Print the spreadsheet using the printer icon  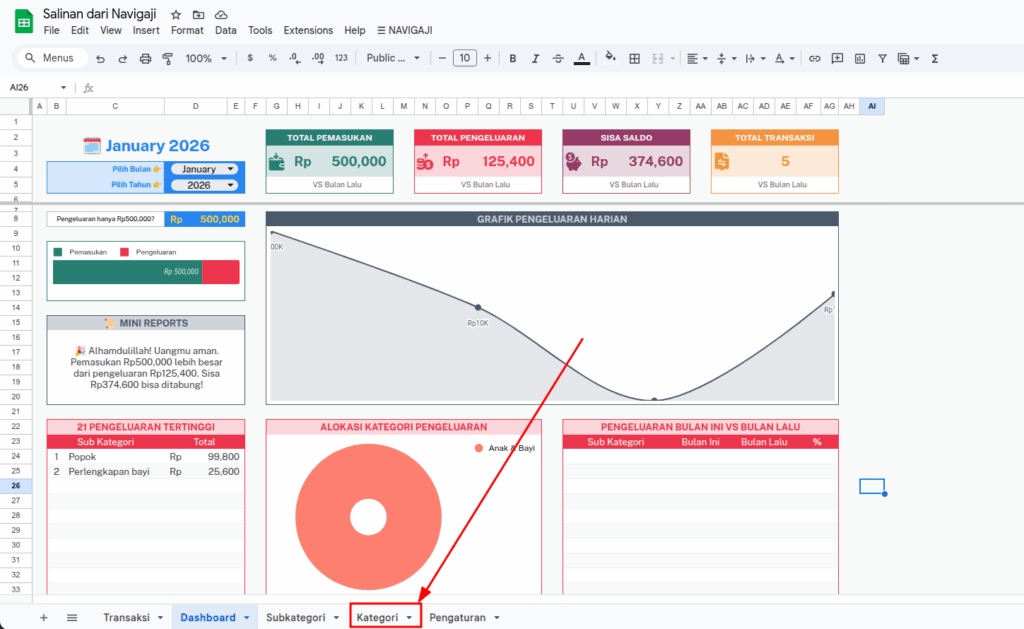pos(146,59)
